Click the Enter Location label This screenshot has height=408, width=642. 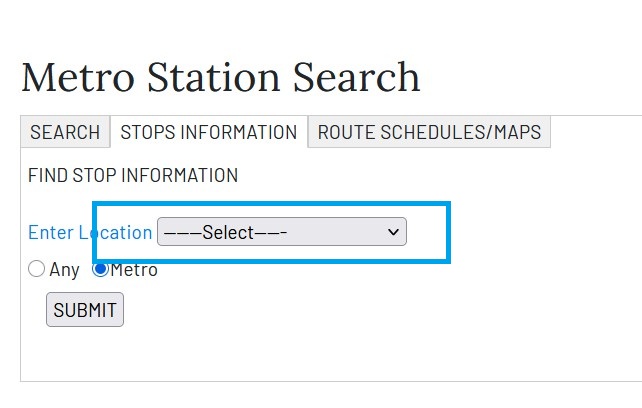click(x=90, y=232)
